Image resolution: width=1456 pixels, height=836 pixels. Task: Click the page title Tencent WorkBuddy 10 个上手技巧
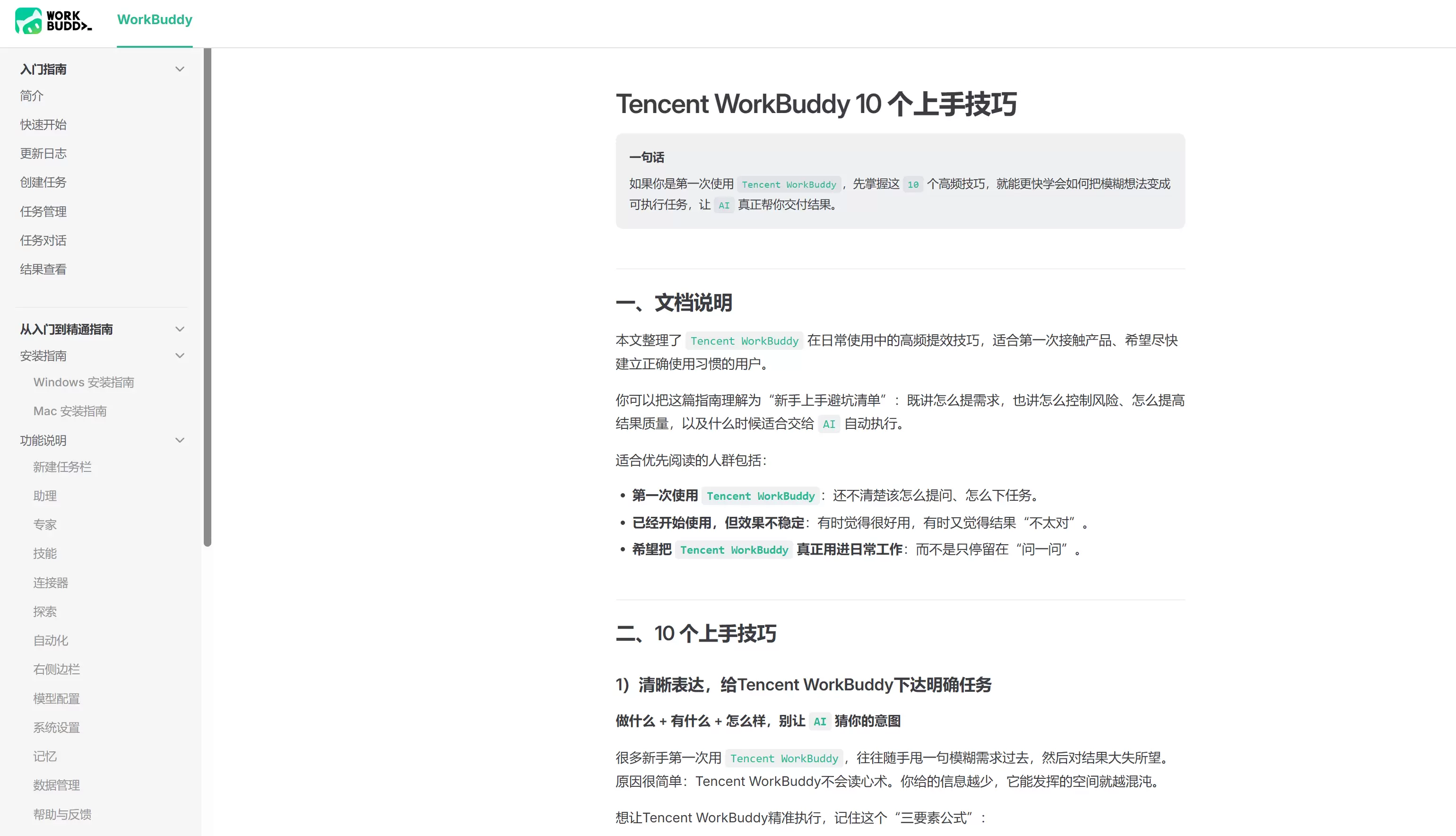coord(816,104)
